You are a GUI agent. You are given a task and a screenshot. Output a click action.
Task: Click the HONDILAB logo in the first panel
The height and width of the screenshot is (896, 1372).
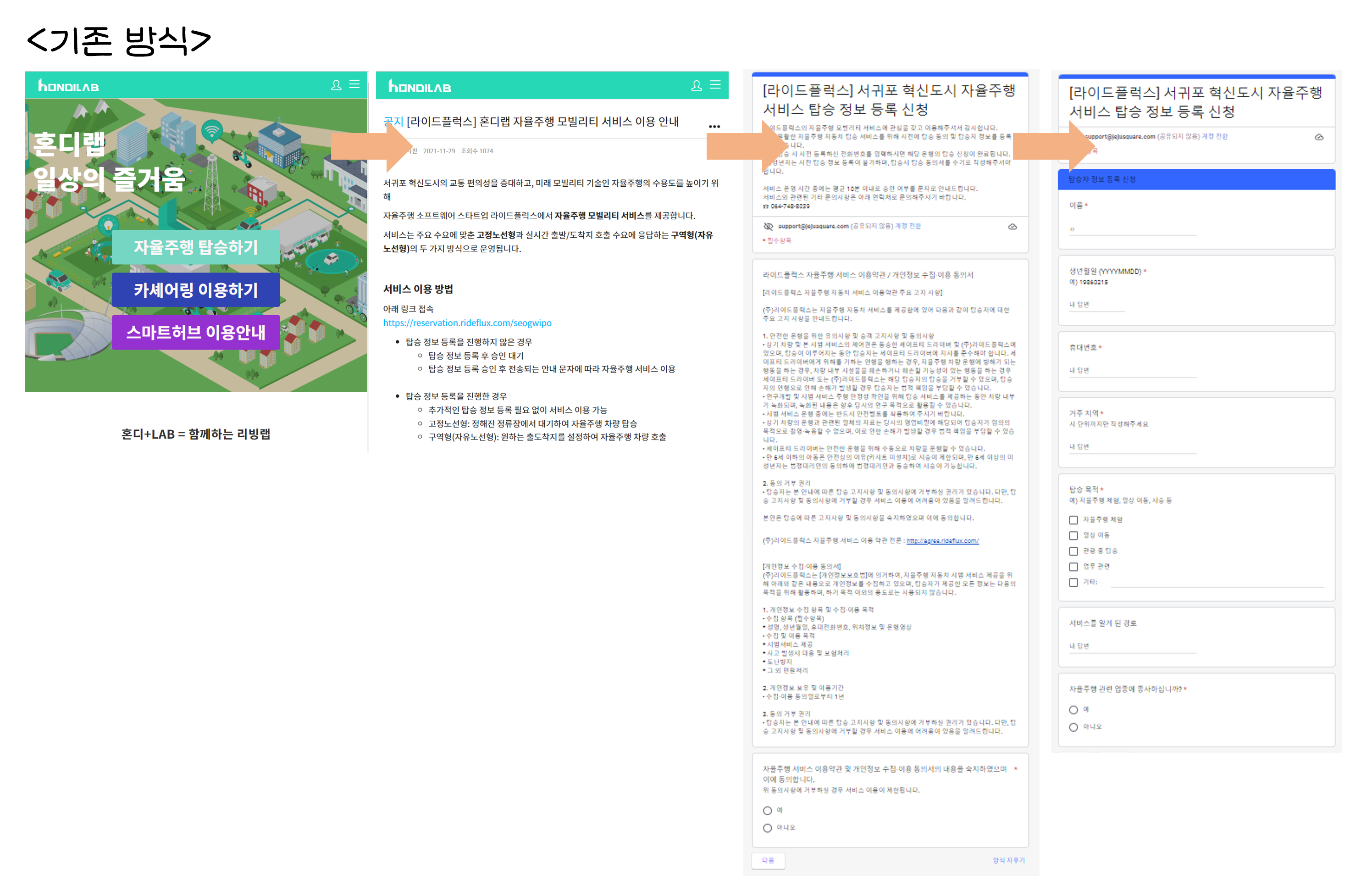[x=68, y=86]
